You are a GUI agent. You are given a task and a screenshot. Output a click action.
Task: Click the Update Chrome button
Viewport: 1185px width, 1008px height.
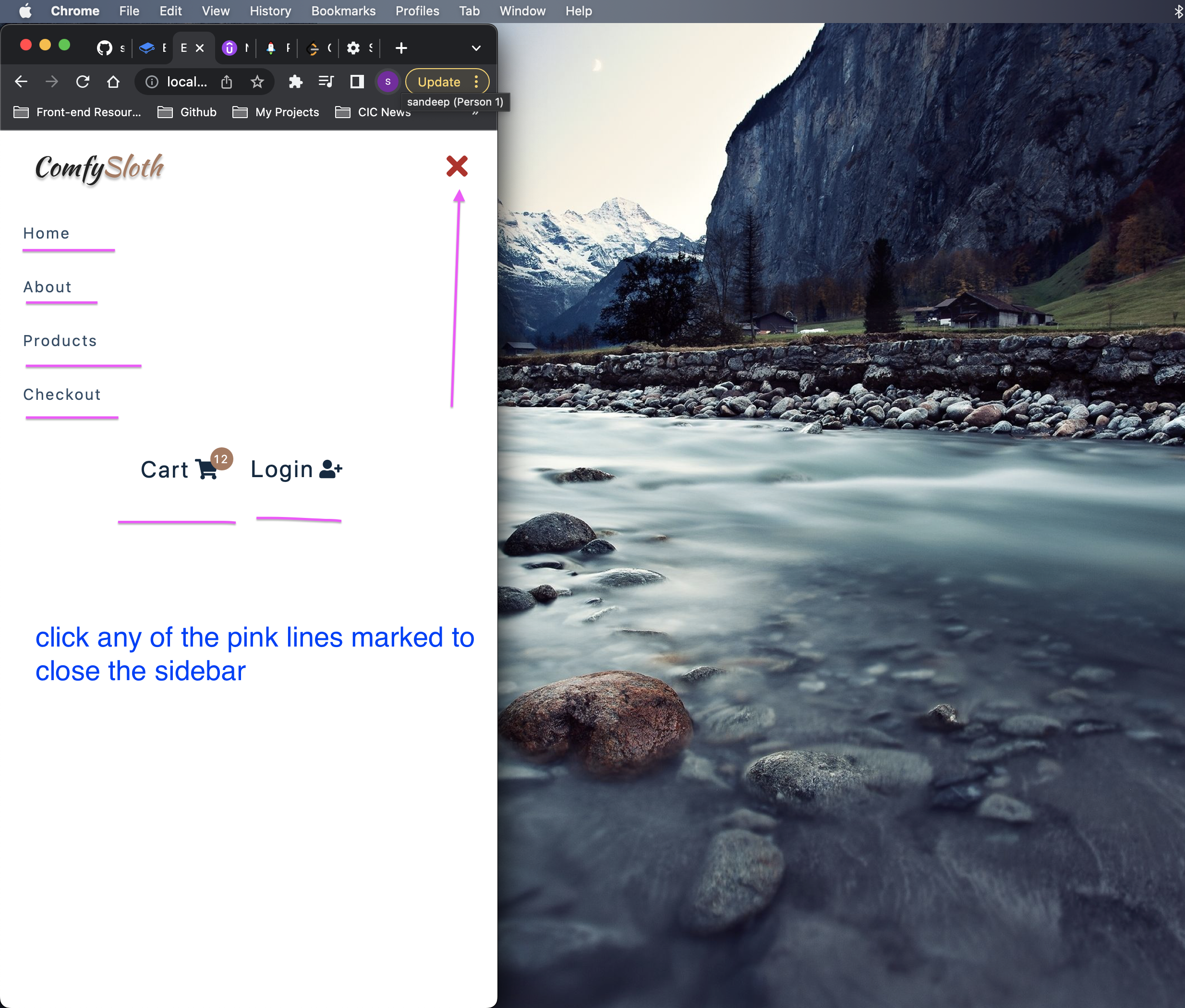[439, 82]
